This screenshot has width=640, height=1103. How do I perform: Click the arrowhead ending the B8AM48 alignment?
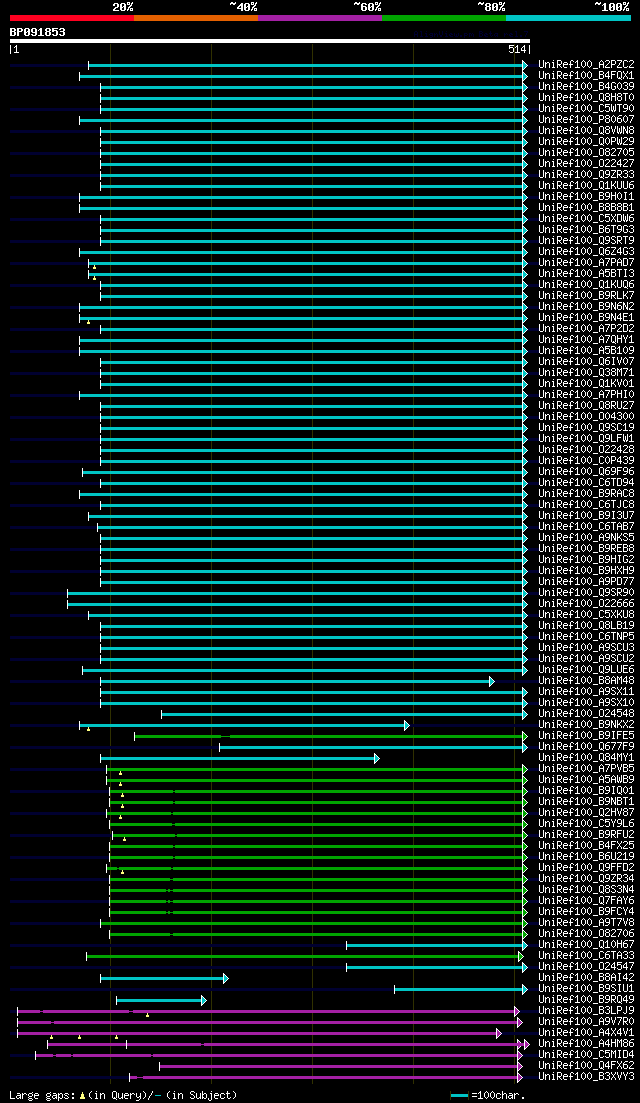pyautogui.click(x=492, y=681)
